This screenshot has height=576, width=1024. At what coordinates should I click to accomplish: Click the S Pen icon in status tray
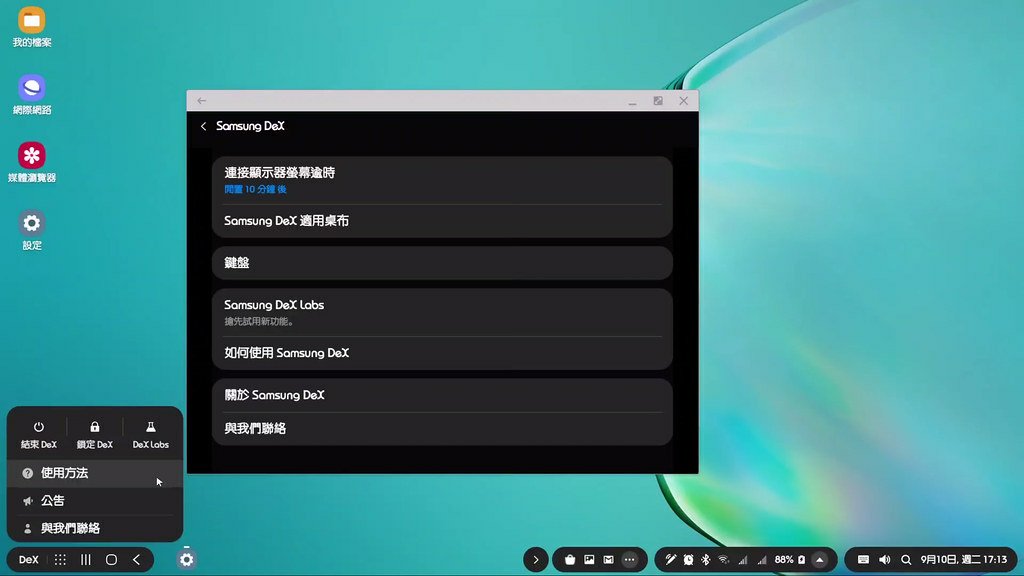671,560
